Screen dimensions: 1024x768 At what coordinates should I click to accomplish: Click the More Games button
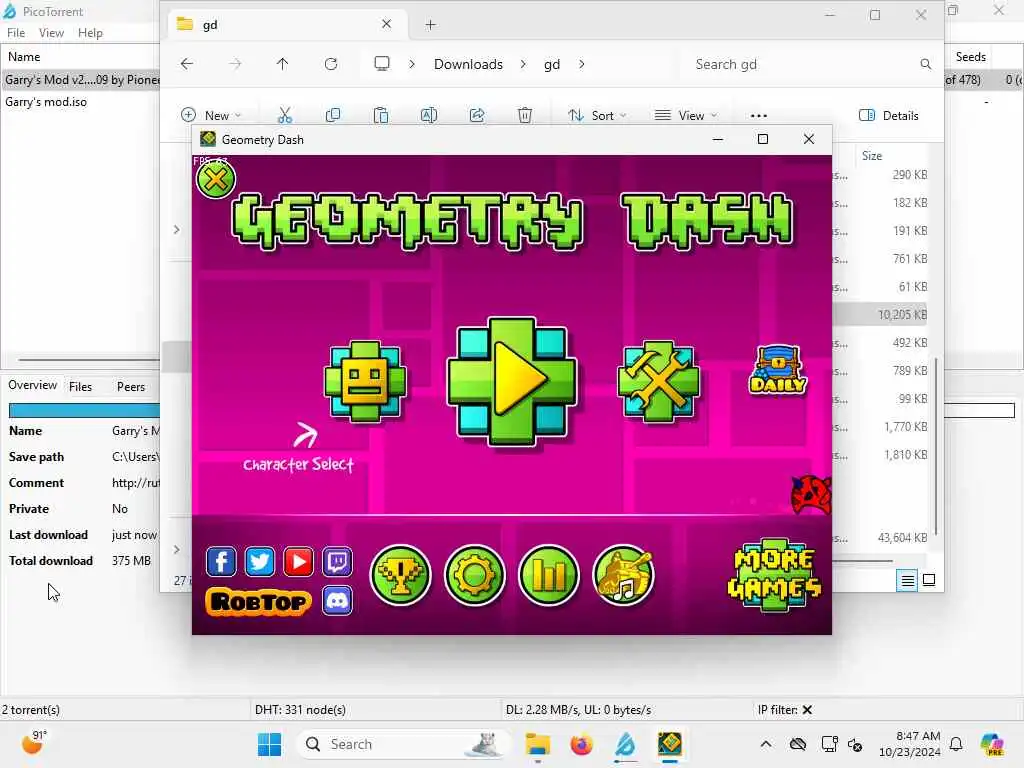point(775,575)
